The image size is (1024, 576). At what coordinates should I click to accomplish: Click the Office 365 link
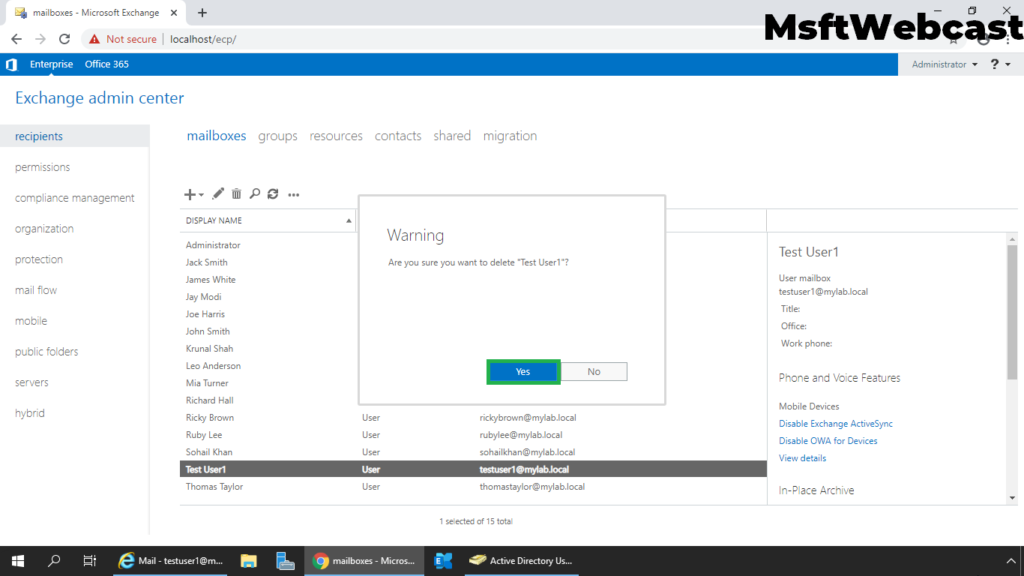pyautogui.click(x=106, y=64)
